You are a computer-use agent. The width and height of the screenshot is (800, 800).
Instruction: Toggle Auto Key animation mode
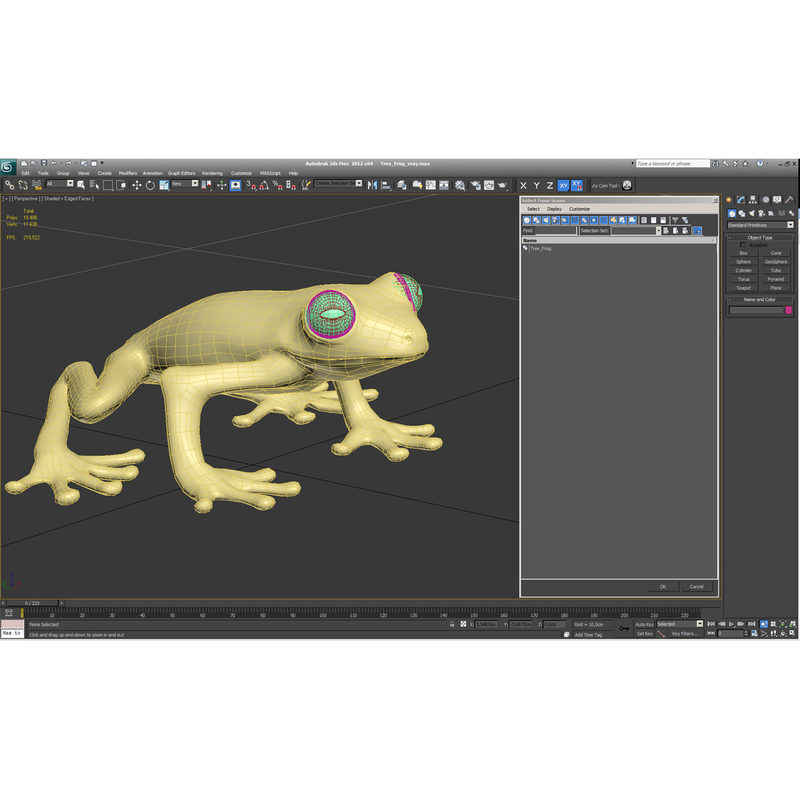pos(644,624)
